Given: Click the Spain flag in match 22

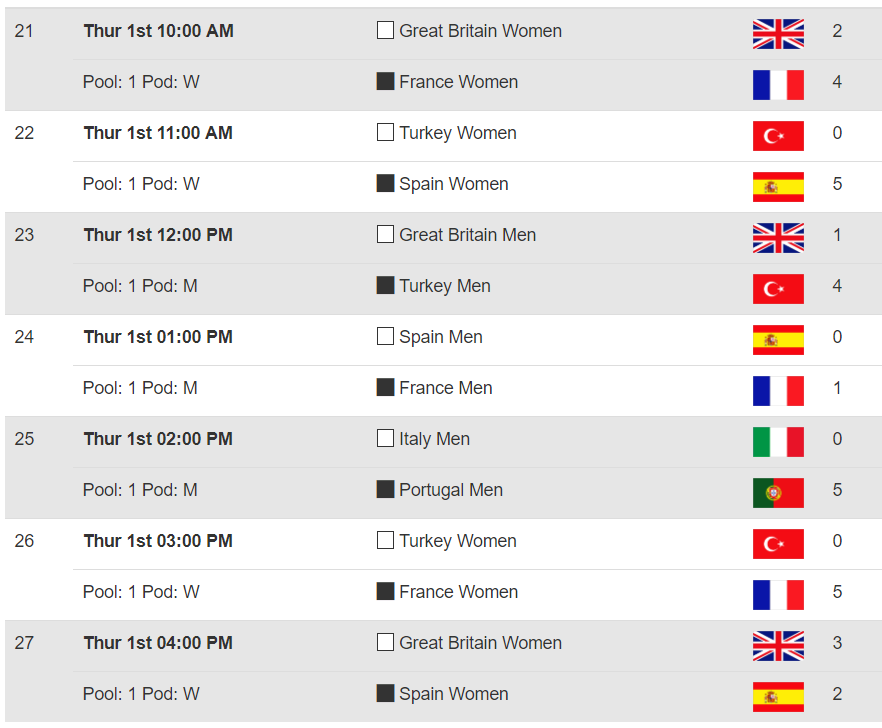Looking at the screenshot, I should (778, 187).
